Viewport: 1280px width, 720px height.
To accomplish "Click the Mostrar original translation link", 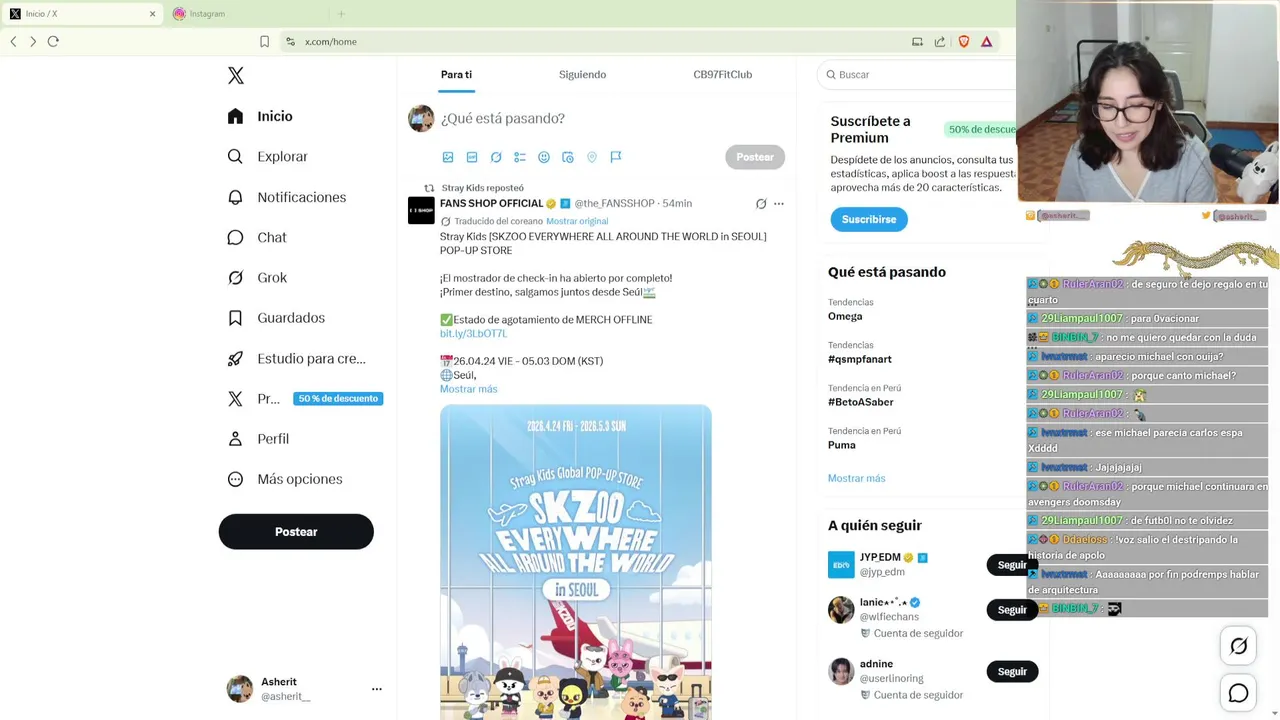I will pyautogui.click(x=577, y=221).
